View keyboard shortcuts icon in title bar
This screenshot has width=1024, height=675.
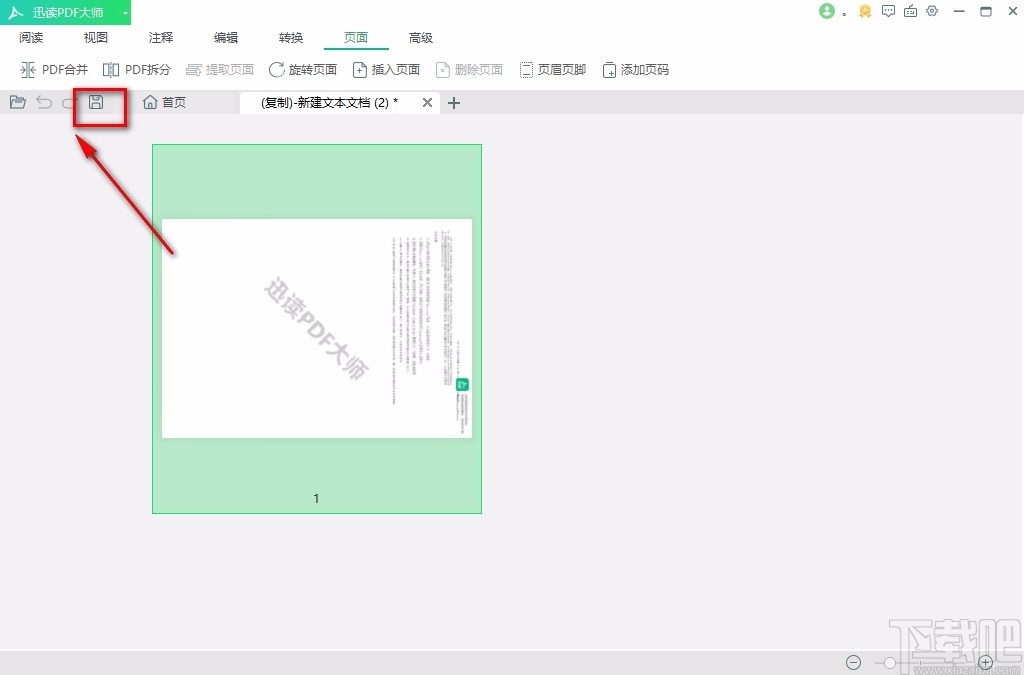910,11
